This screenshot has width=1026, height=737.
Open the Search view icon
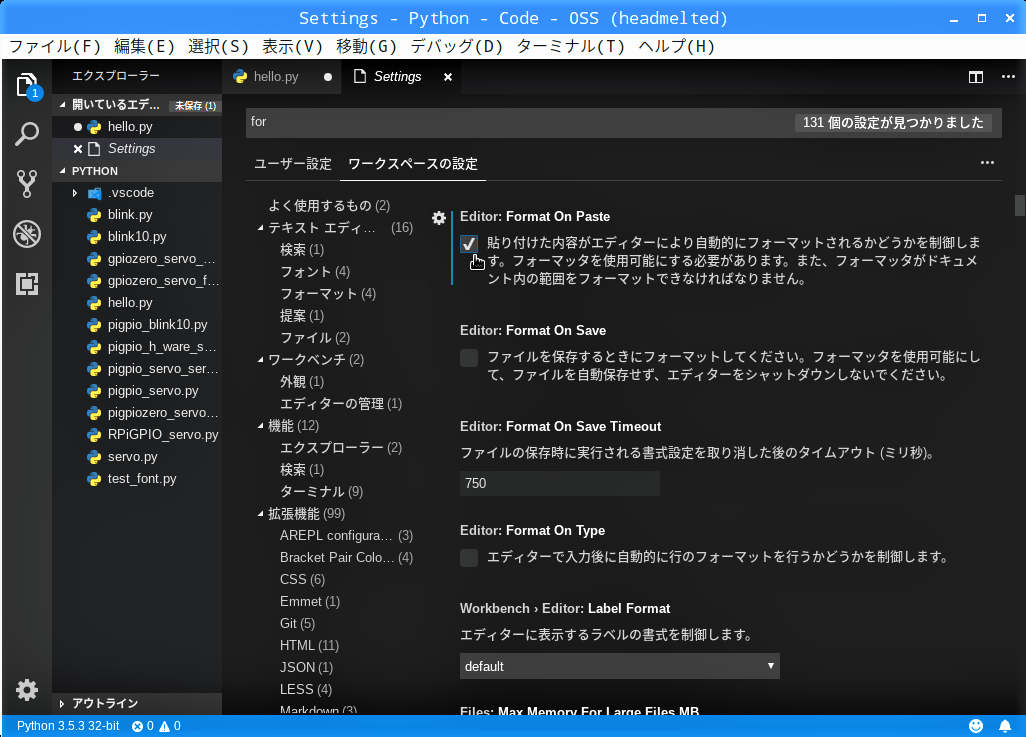pos(27,134)
